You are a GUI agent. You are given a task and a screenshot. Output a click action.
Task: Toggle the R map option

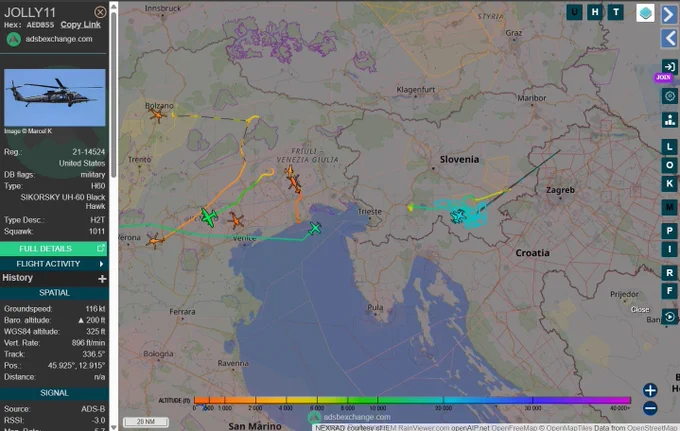click(670, 273)
